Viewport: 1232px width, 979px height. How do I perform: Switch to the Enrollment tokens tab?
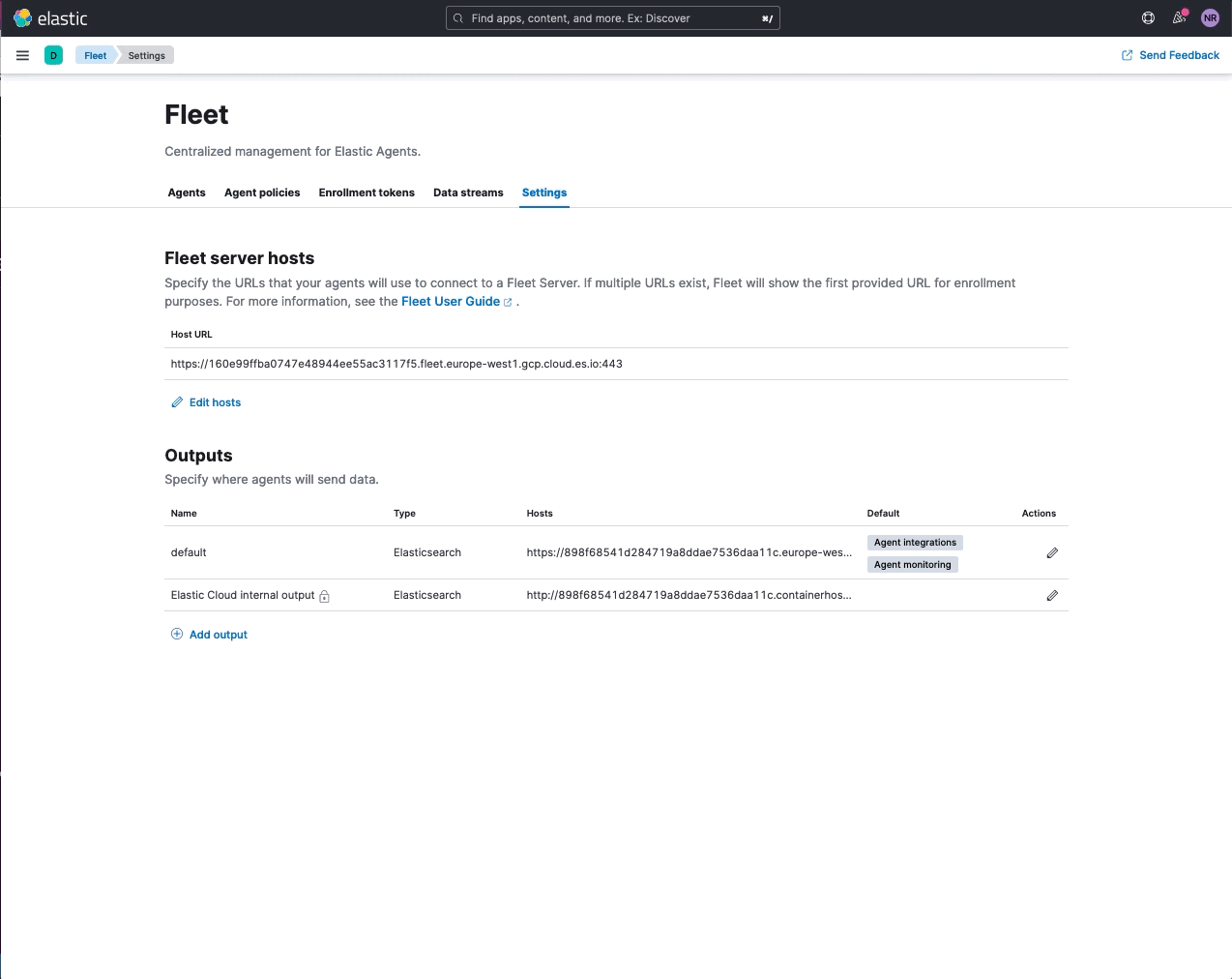tap(367, 193)
